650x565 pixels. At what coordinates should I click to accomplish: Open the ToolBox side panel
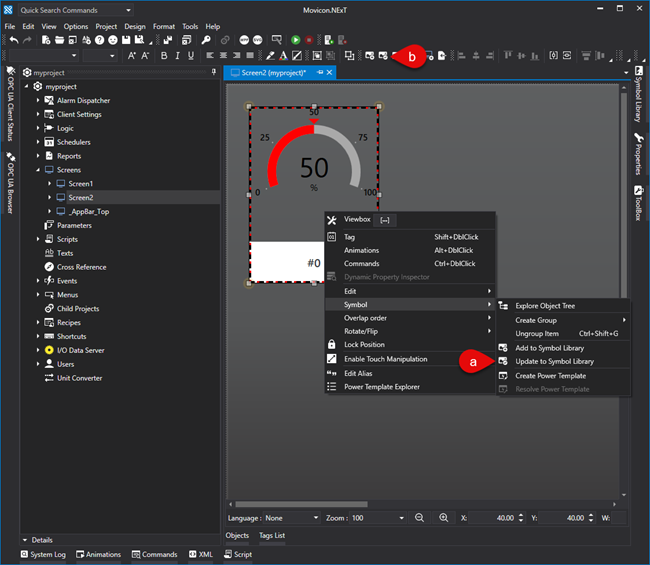639,203
